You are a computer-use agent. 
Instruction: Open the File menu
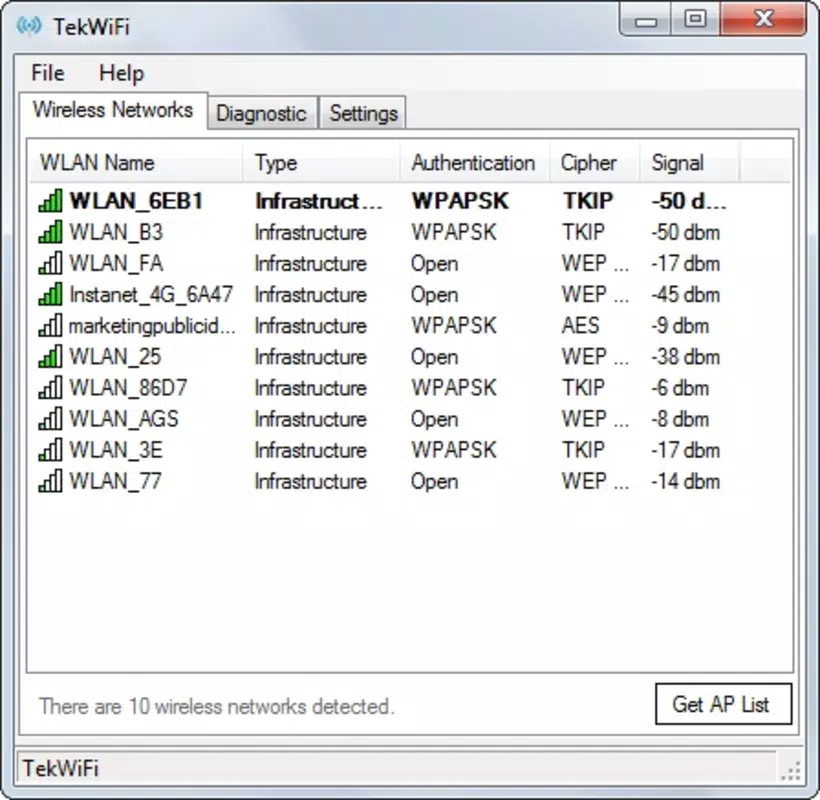[48, 73]
